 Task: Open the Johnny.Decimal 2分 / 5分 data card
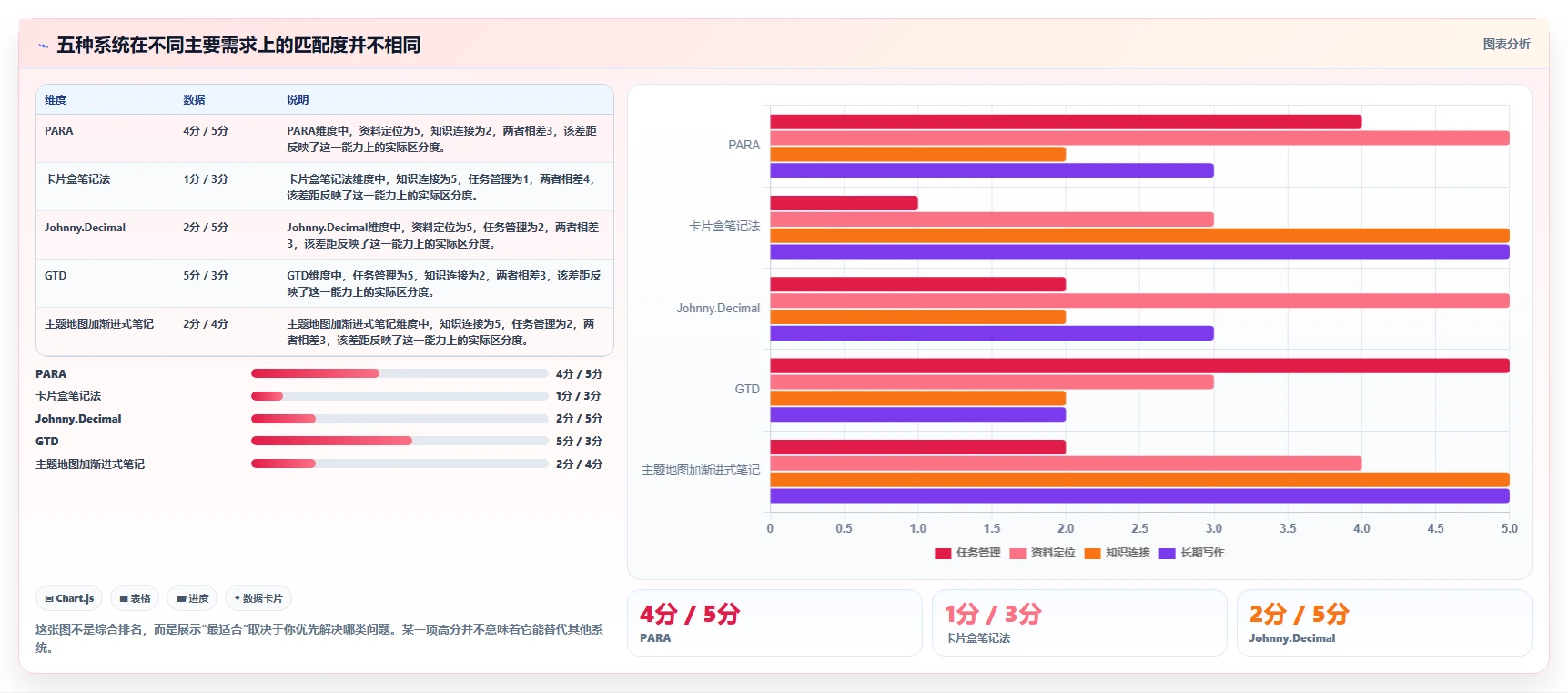point(1384,623)
